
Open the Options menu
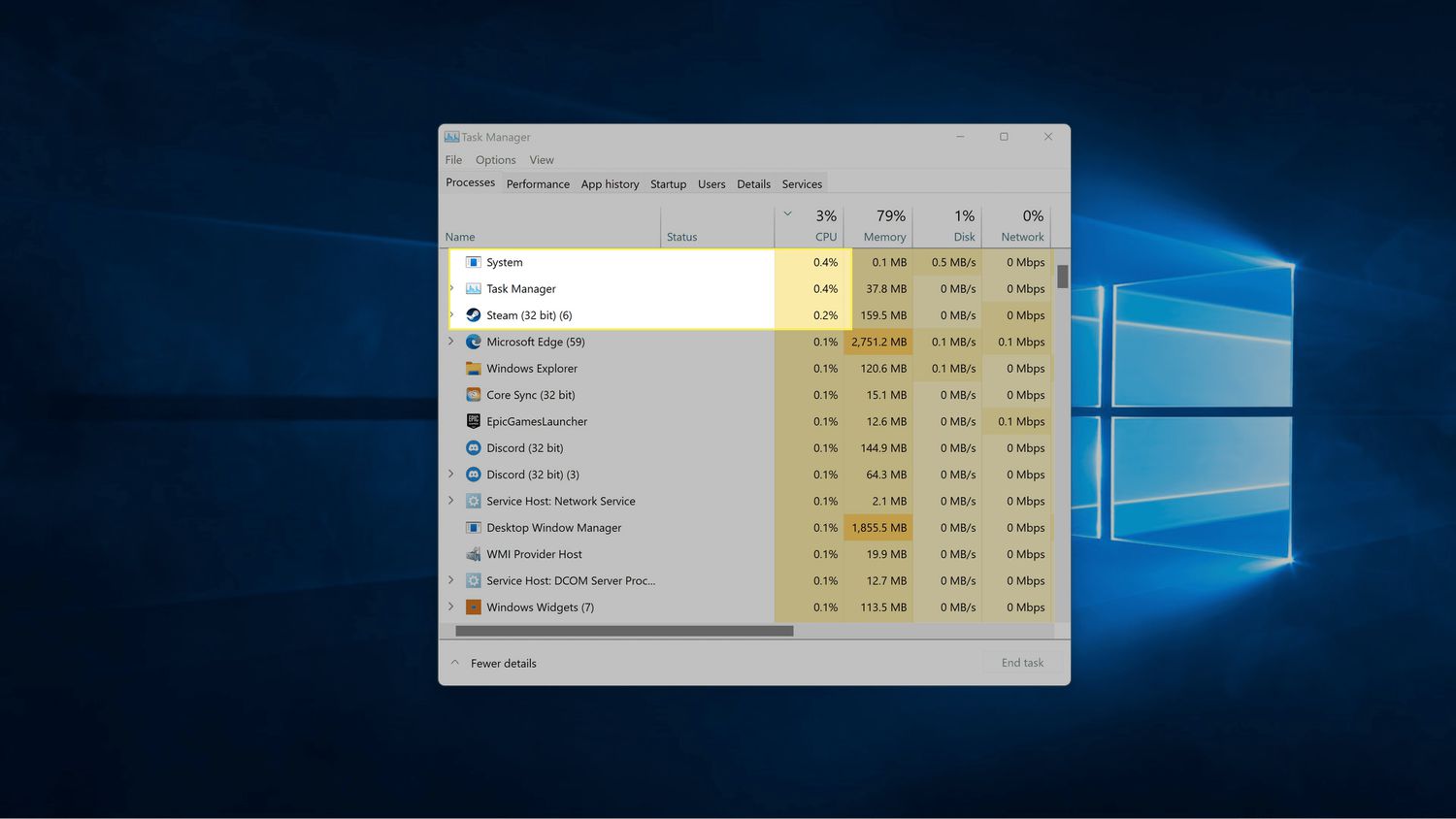pos(495,160)
